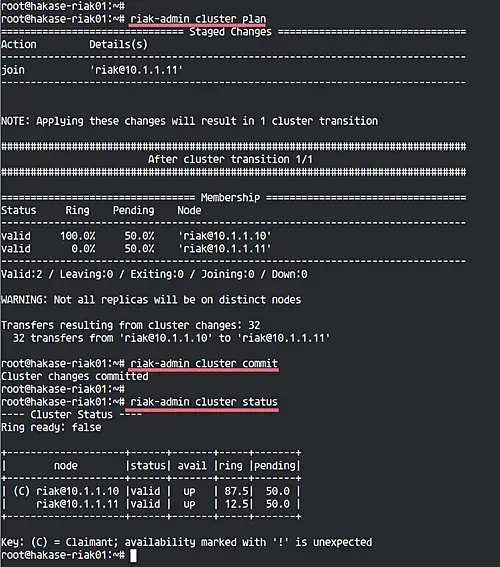Viewport: 500px width, 567px height.
Task: Click the 0.0% ring value for 10.1.1.11
Action: (x=84, y=249)
